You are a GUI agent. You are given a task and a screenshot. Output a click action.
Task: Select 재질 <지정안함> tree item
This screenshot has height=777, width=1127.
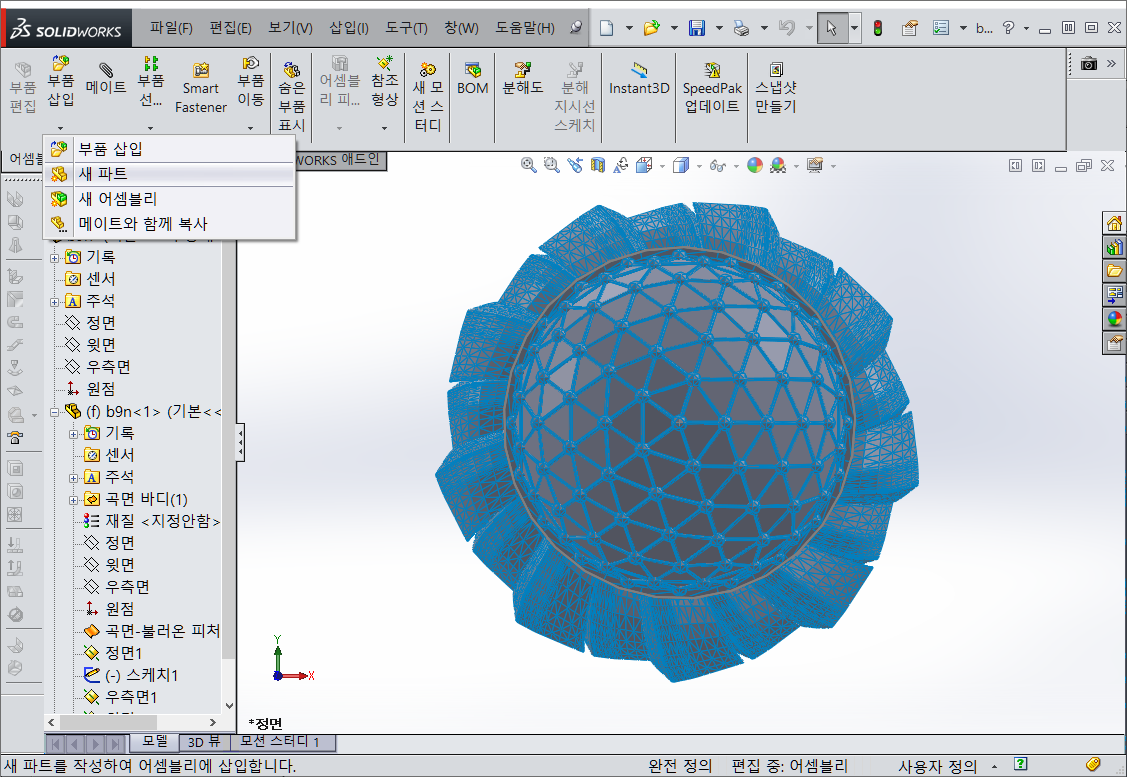(x=152, y=521)
